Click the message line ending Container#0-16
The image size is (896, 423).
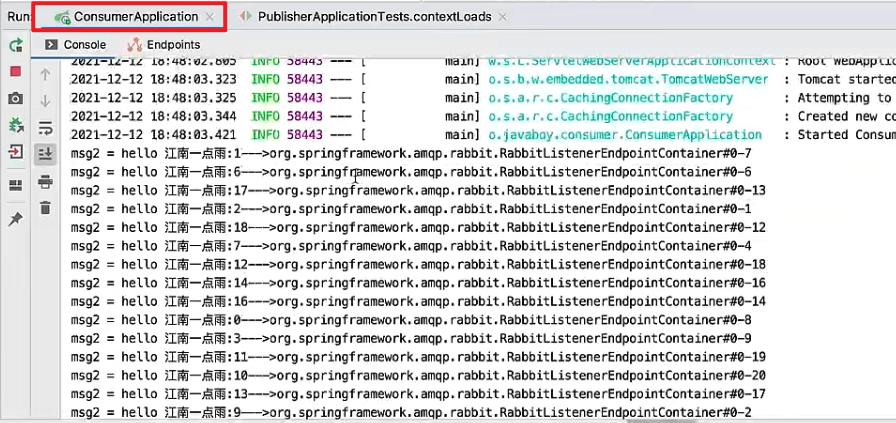(418, 283)
